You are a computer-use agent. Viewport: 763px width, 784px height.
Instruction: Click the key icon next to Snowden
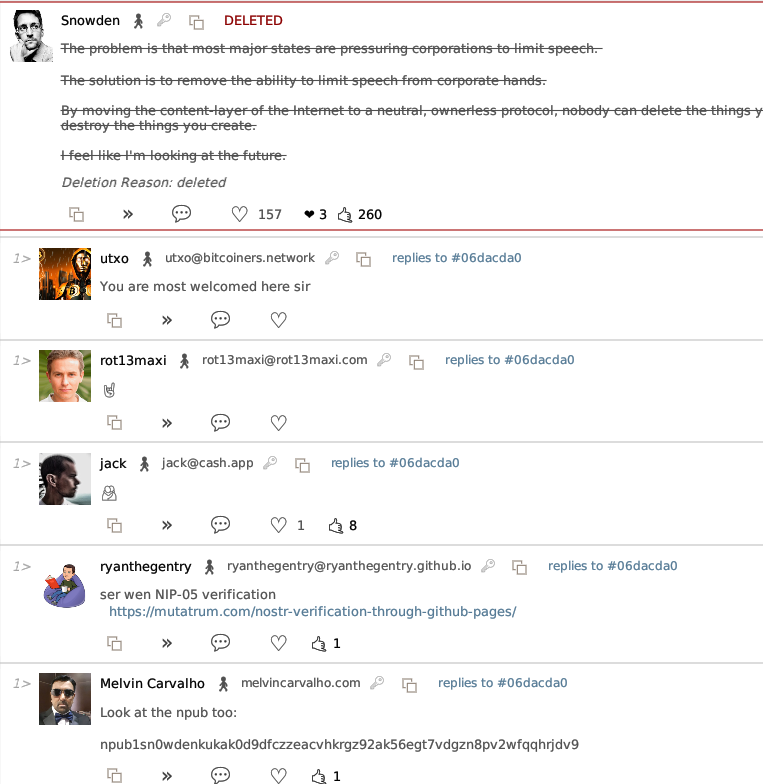tap(164, 20)
